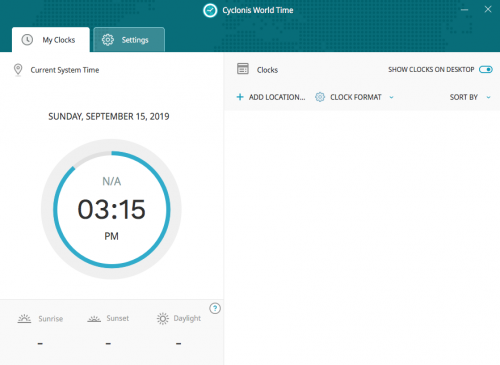Screen dimensions: 500x365
Task: Expand the Clock Format dropdown arrow
Action: click(x=392, y=97)
